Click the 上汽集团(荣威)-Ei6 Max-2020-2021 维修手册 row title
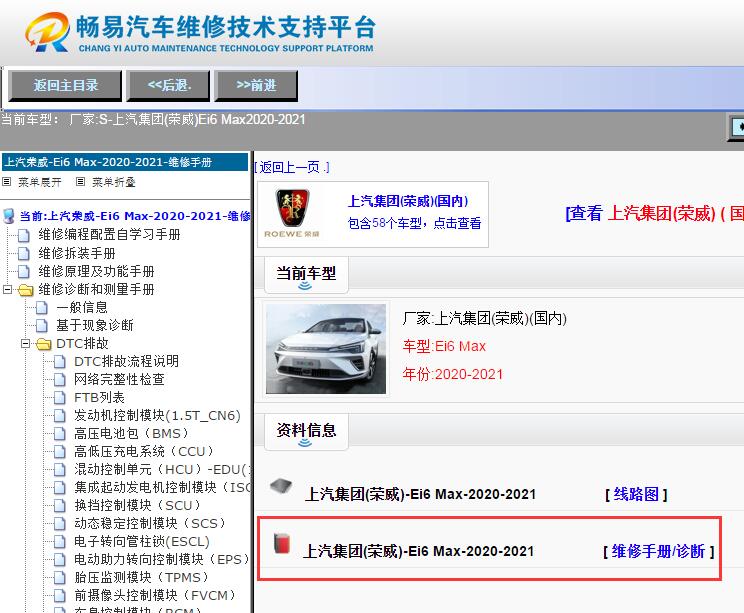 (x=418, y=551)
